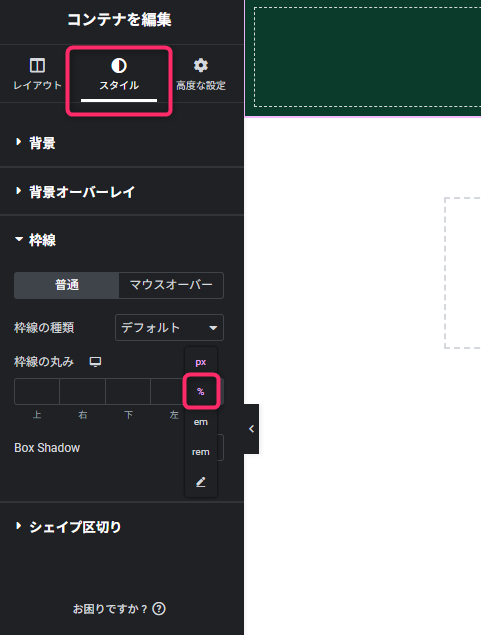The image size is (481, 635).
Task: Switch border state to マウスオーバー
Action: coord(171,285)
